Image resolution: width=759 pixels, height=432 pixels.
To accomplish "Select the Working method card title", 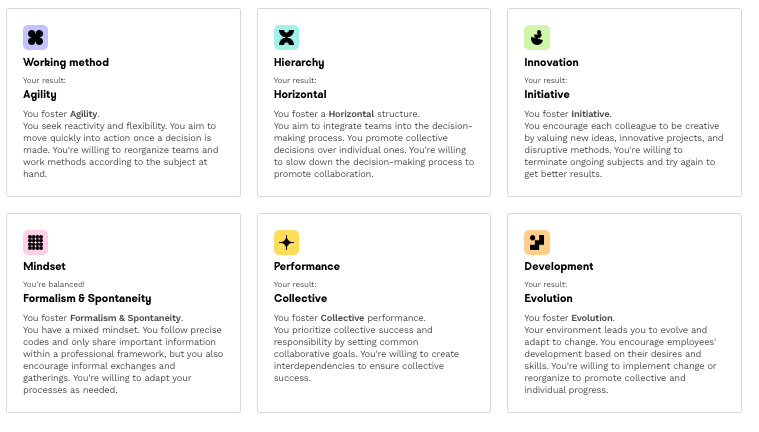I will click(x=66, y=62).
